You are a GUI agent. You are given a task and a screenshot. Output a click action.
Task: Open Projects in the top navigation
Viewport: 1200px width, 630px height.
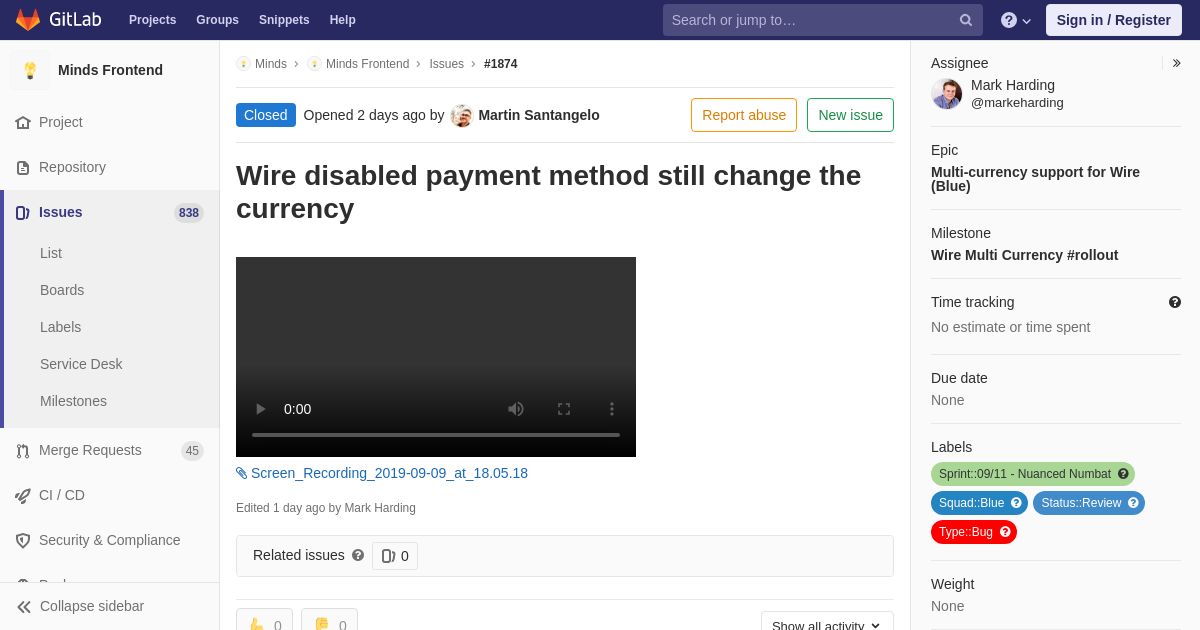152,20
